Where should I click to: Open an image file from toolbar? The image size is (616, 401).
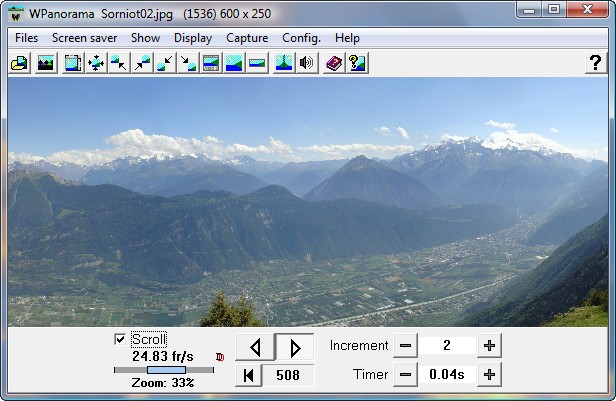pyautogui.click(x=19, y=63)
